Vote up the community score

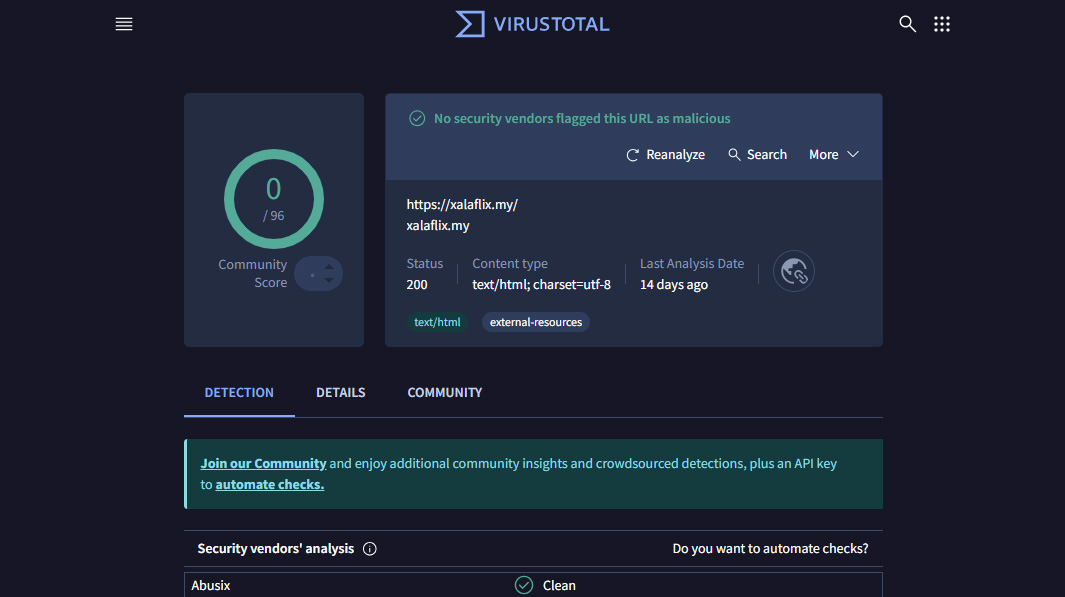(329, 265)
